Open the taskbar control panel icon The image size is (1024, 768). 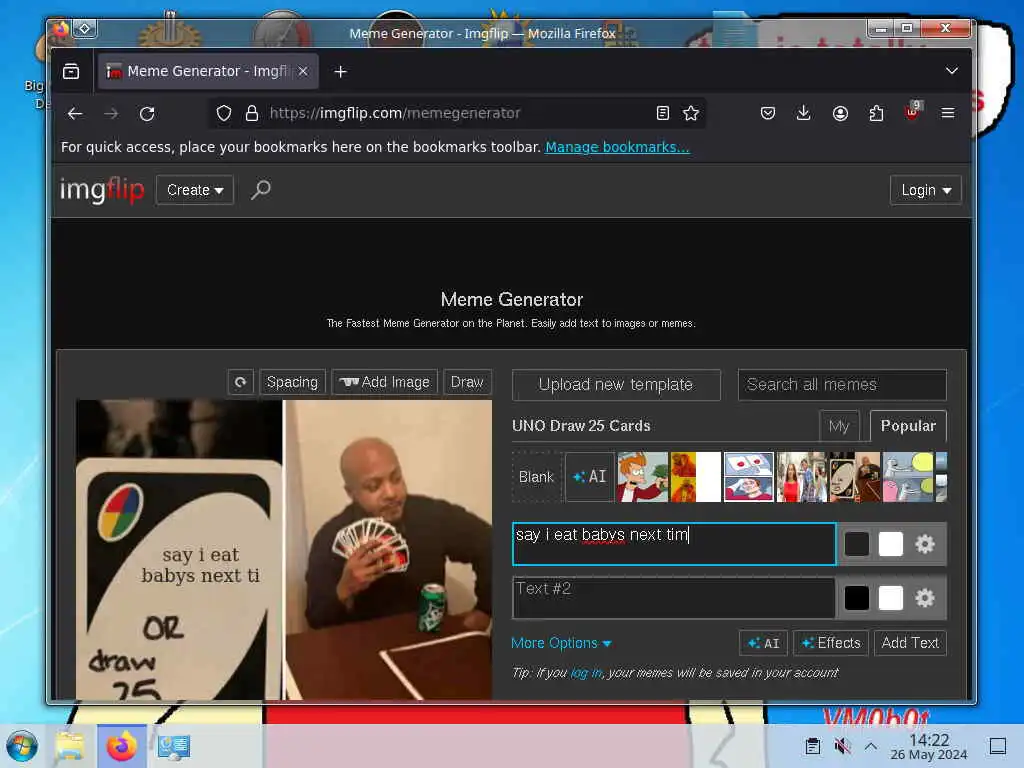[x=174, y=746]
